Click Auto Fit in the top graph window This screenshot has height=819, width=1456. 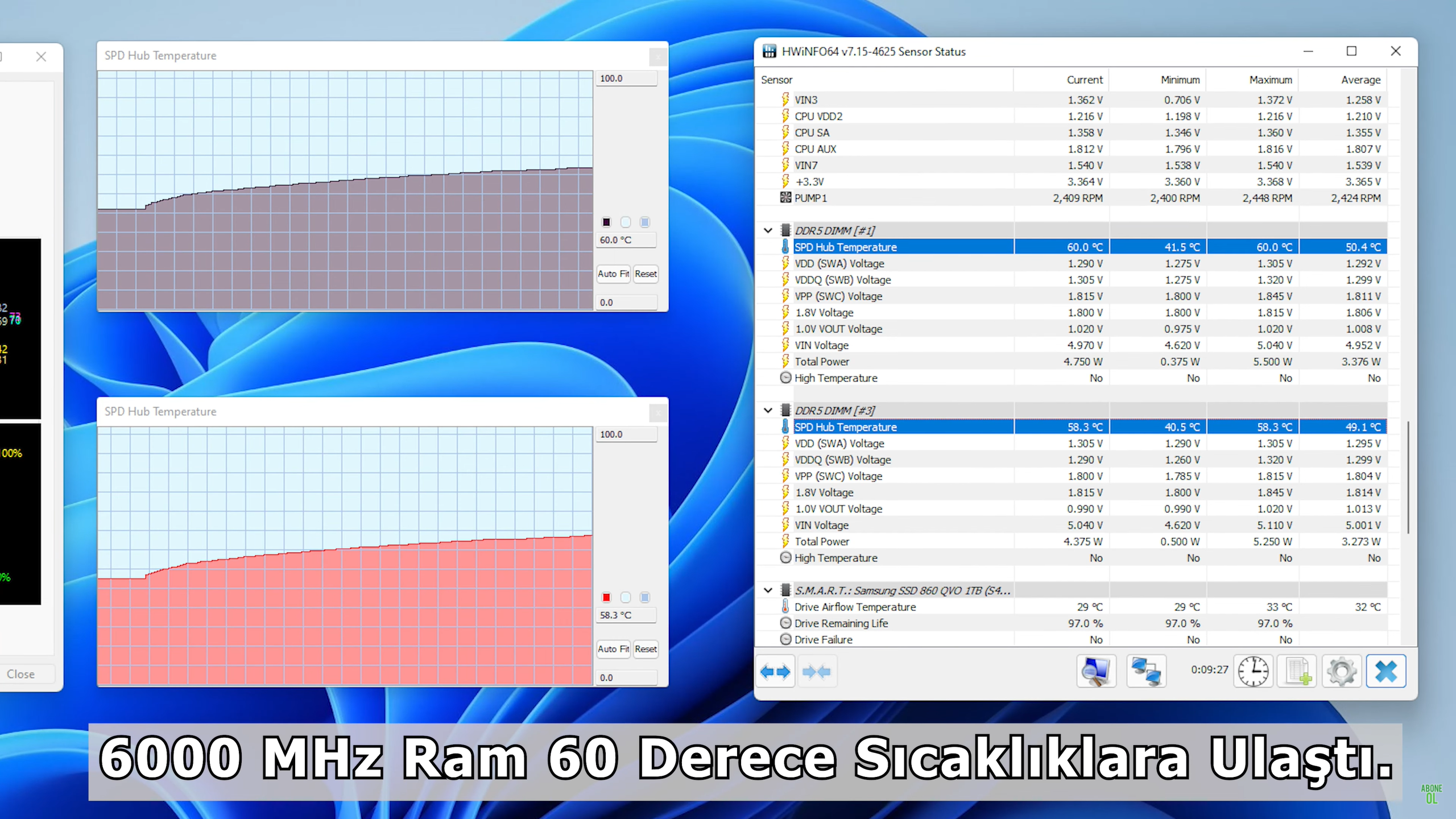tap(614, 274)
